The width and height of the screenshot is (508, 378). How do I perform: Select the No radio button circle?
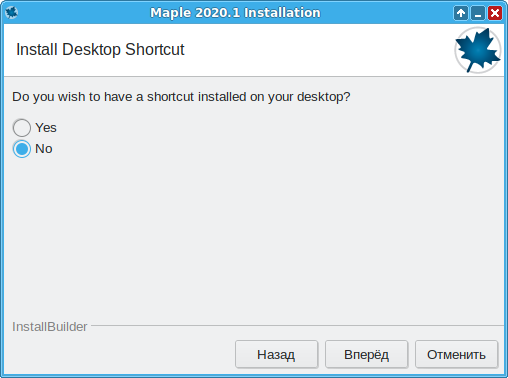click(x=22, y=149)
